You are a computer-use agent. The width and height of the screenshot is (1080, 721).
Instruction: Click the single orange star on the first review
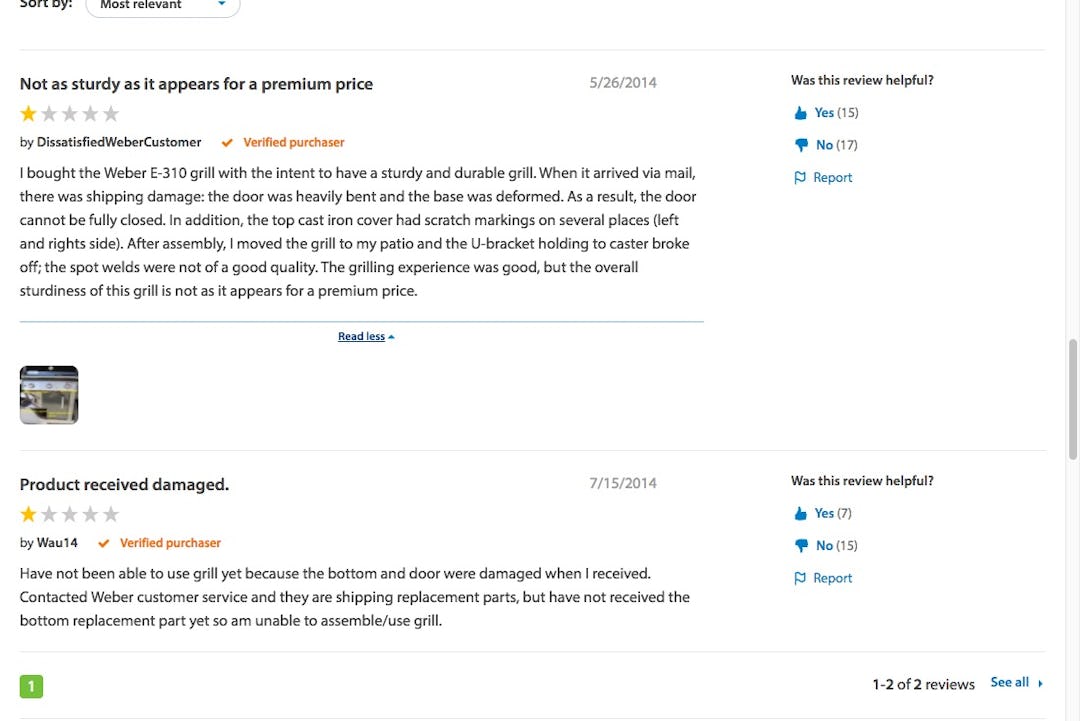point(28,113)
